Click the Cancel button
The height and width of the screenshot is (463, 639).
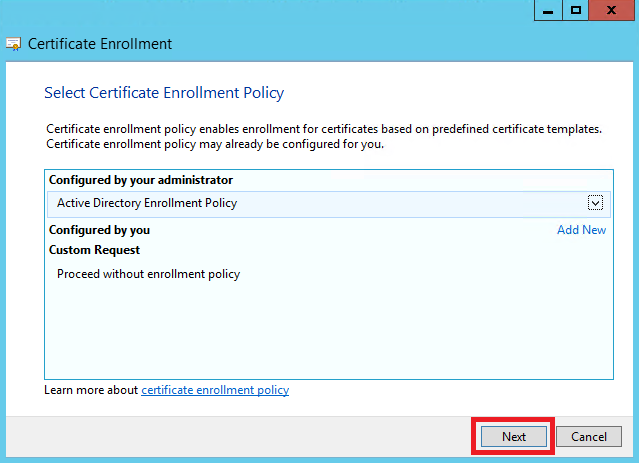(589, 437)
